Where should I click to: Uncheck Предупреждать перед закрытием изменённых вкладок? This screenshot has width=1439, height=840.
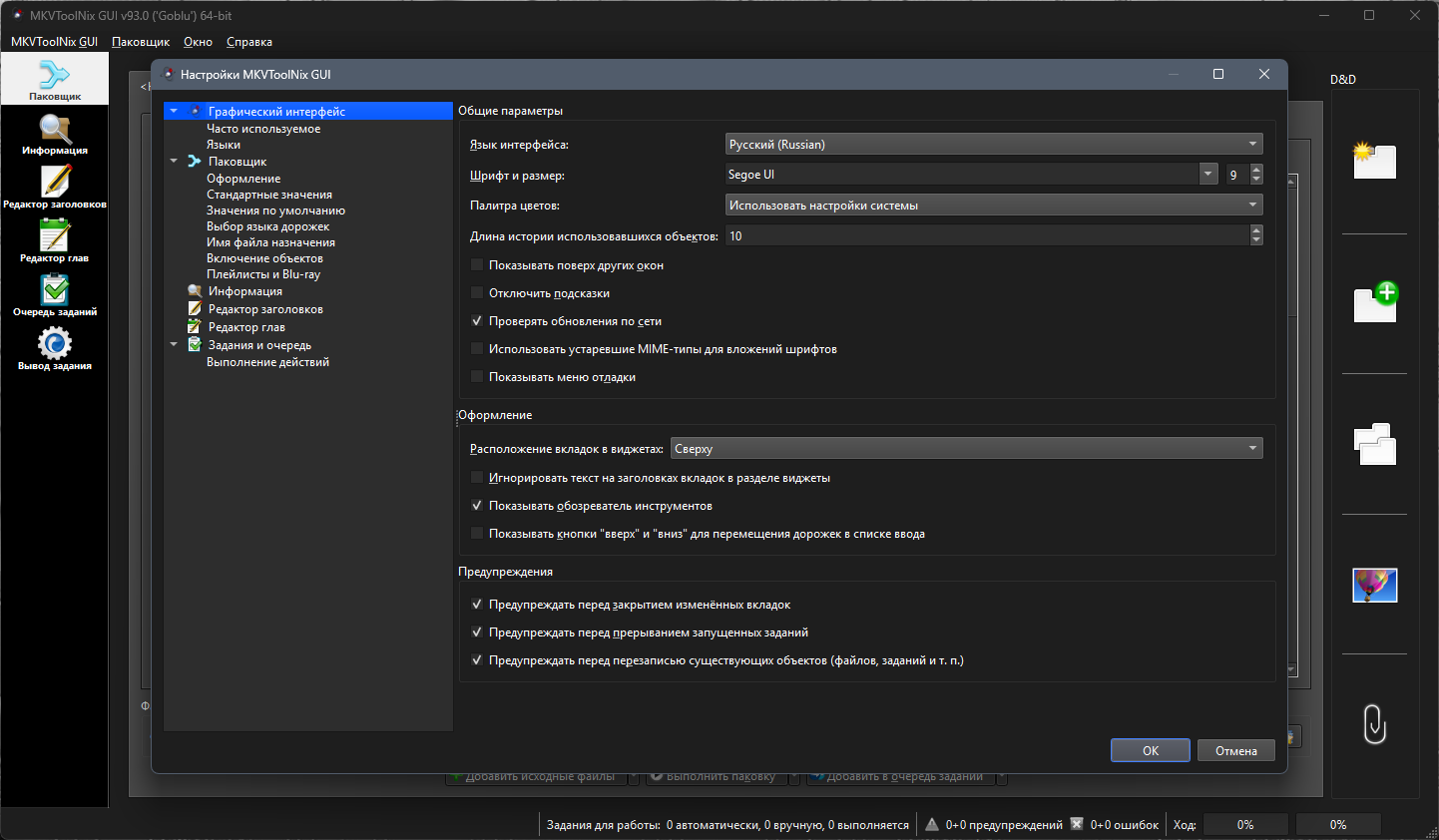click(x=477, y=605)
